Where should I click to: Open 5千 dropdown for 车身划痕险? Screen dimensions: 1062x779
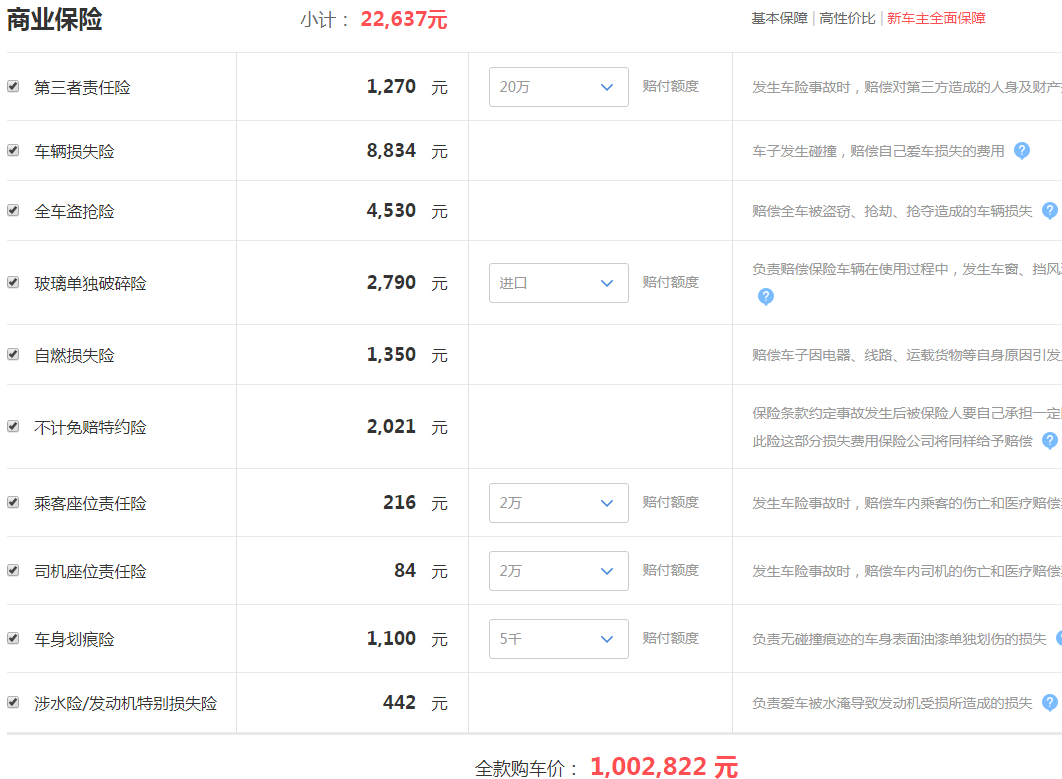(559, 639)
